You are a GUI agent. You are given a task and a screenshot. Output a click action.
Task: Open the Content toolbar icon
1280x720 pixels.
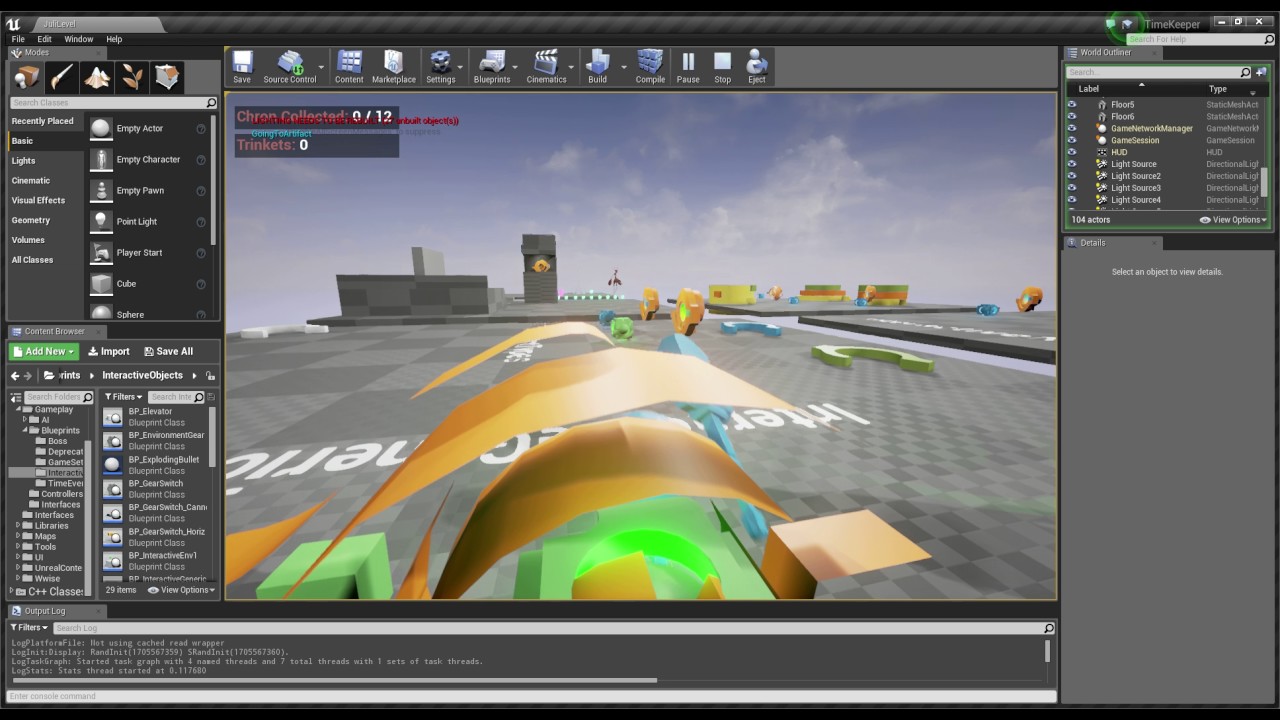[349, 67]
